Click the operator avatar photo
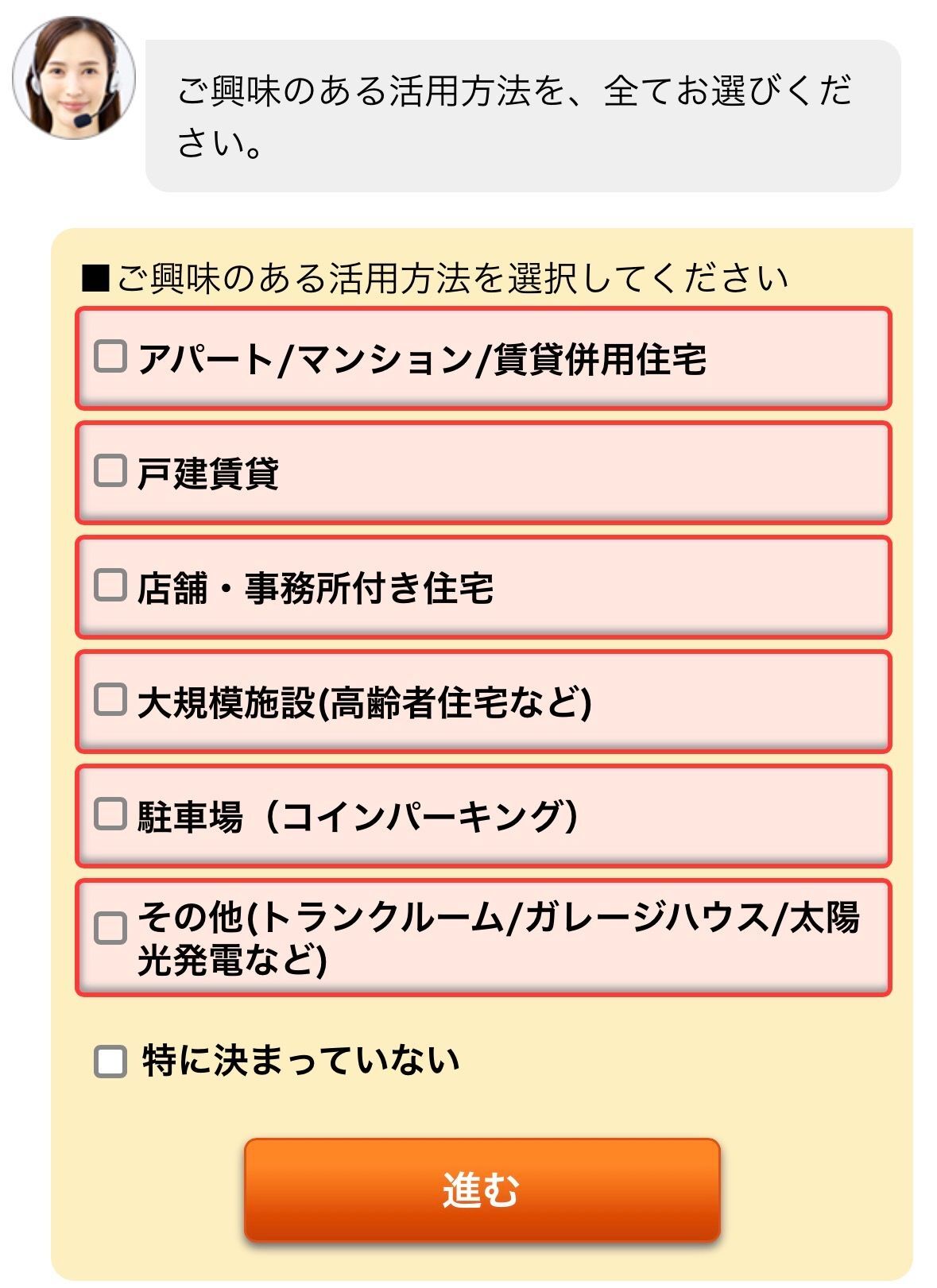 coord(74,78)
